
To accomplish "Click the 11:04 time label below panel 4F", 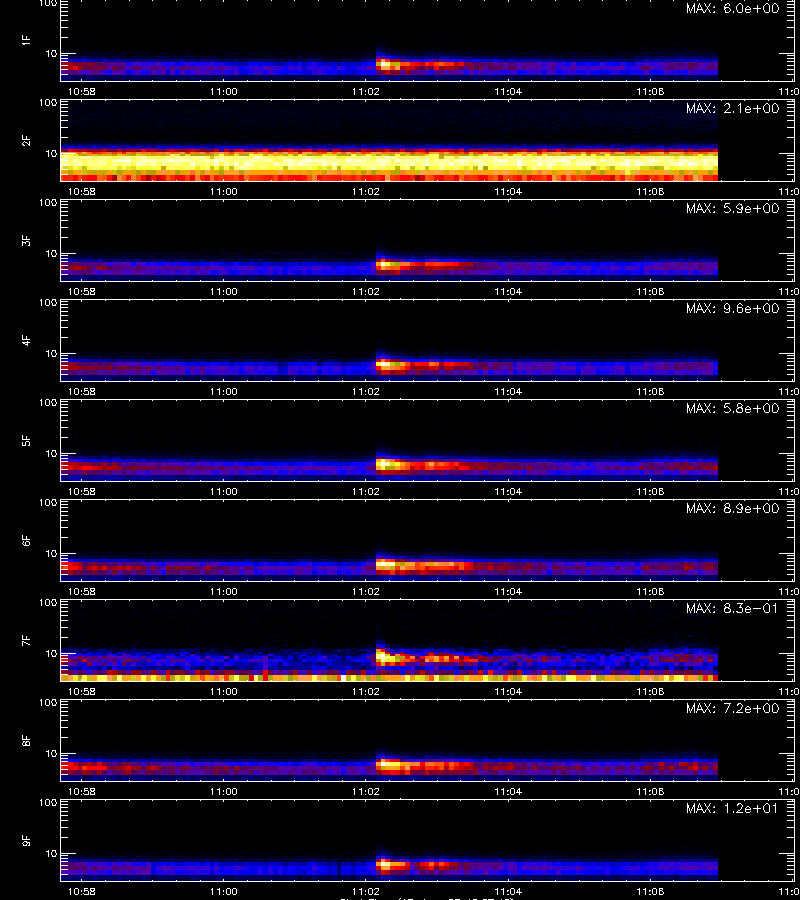I will 508,391.
